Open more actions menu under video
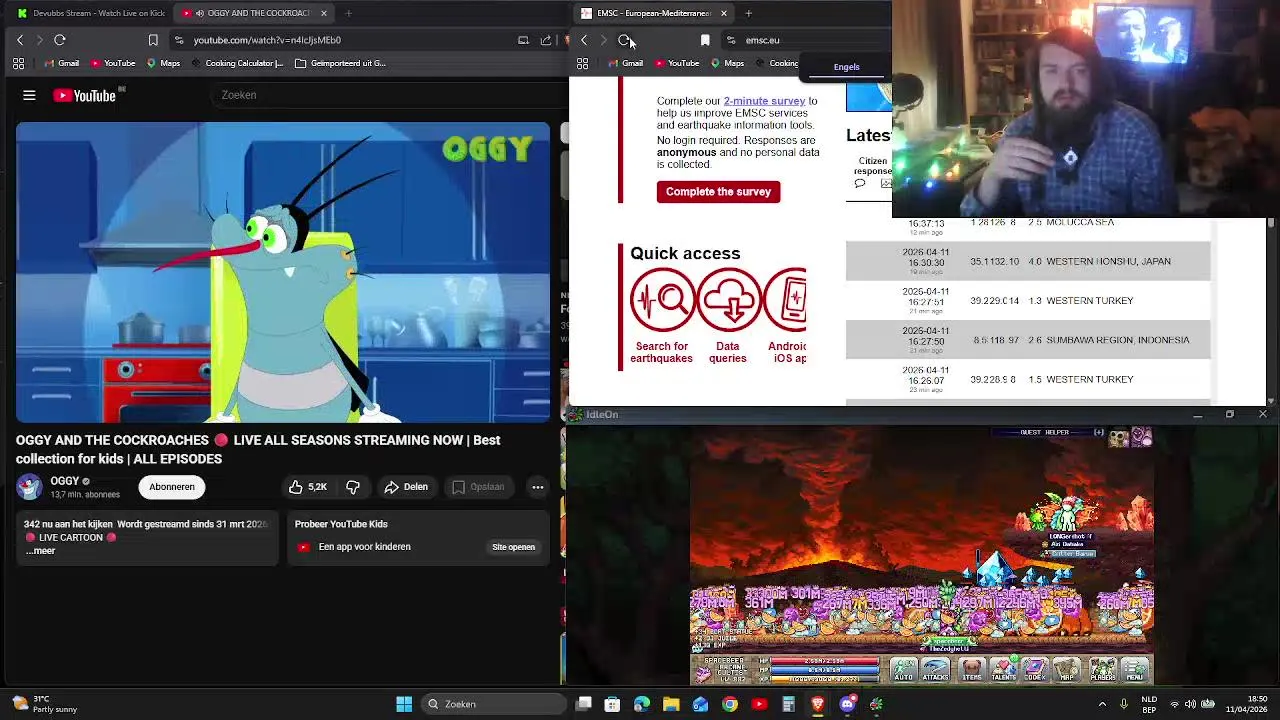Image resolution: width=1280 pixels, height=720 pixels. coord(538,487)
